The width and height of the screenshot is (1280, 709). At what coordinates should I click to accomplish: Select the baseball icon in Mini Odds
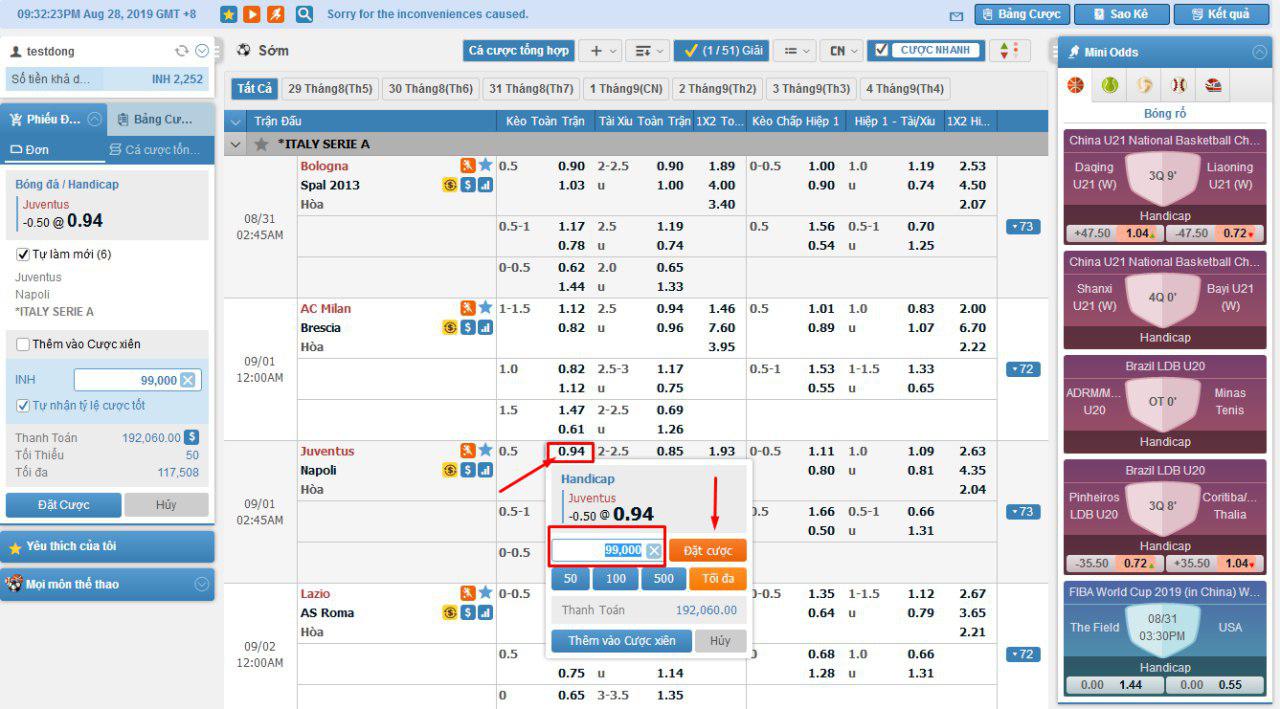click(x=1178, y=86)
